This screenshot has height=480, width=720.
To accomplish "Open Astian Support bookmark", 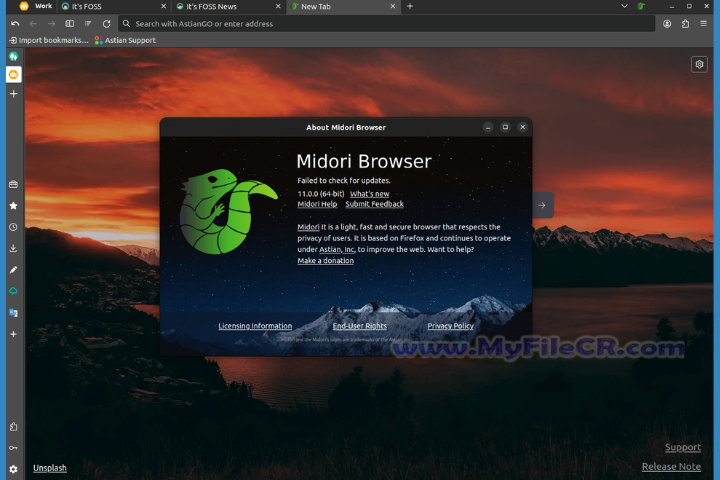I will (x=125, y=40).
